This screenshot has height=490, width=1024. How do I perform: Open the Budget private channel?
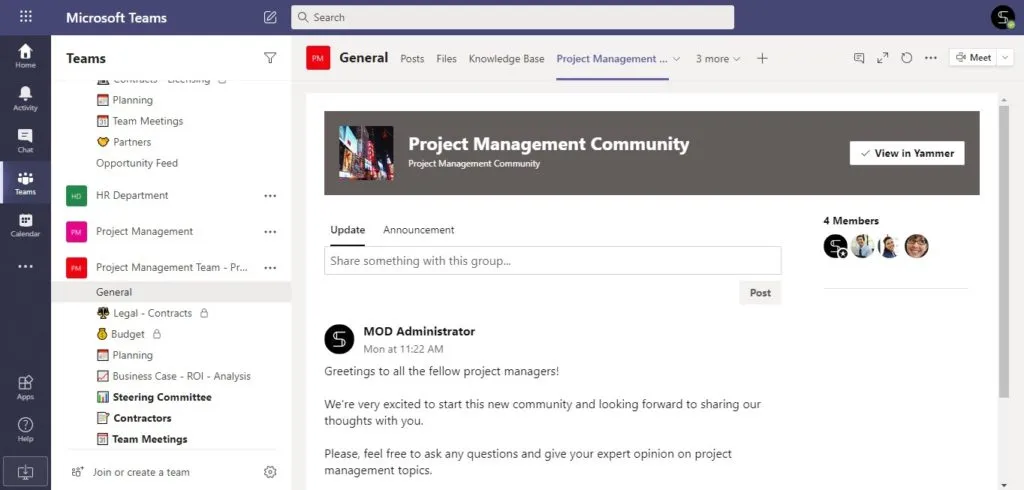128,334
